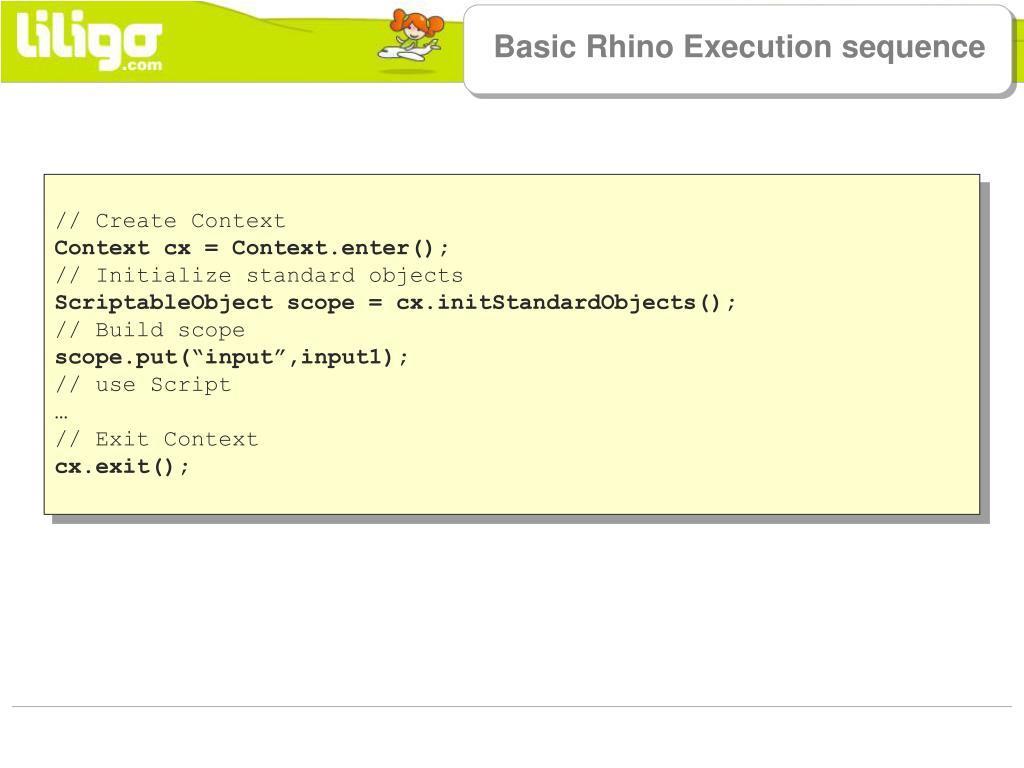Click the liligo.com logo
Image resolution: width=1024 pixels, height=768 pixels.
(89, 42)
